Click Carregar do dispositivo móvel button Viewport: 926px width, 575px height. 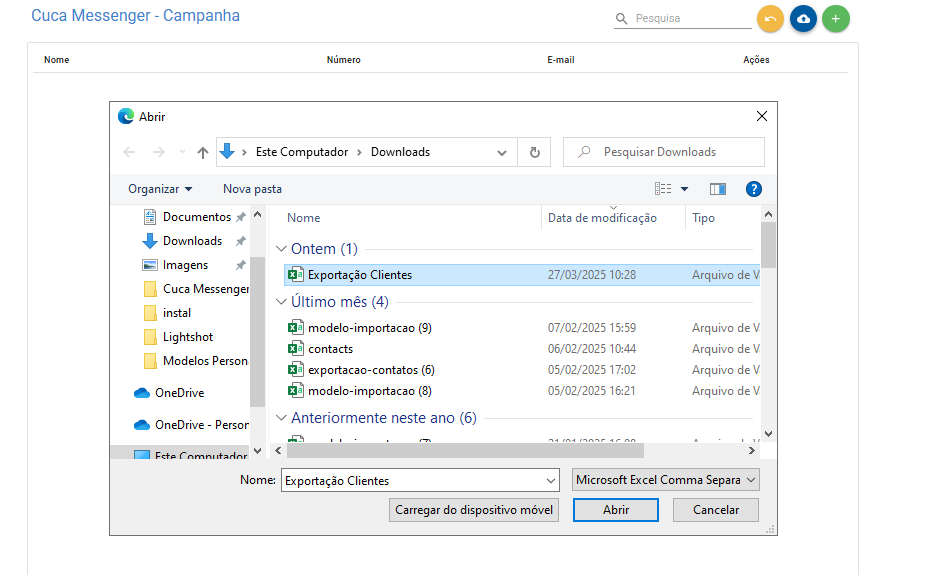pos(474,510)
